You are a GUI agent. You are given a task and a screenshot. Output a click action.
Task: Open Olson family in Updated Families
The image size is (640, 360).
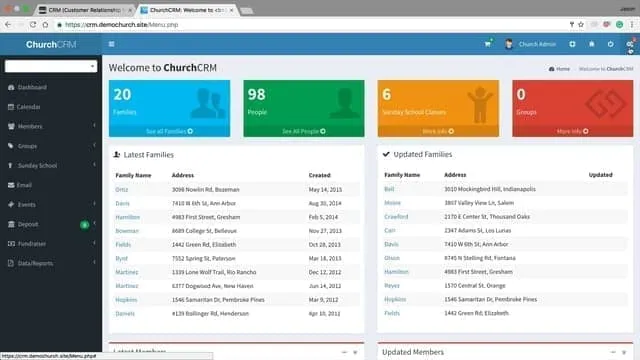click(392, 258)
